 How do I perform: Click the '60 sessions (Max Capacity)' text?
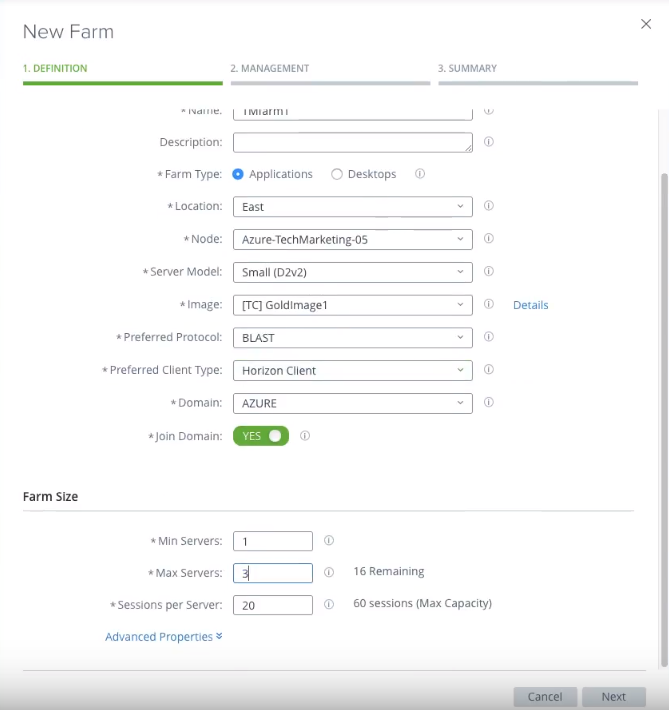click(x=422, y=604)
